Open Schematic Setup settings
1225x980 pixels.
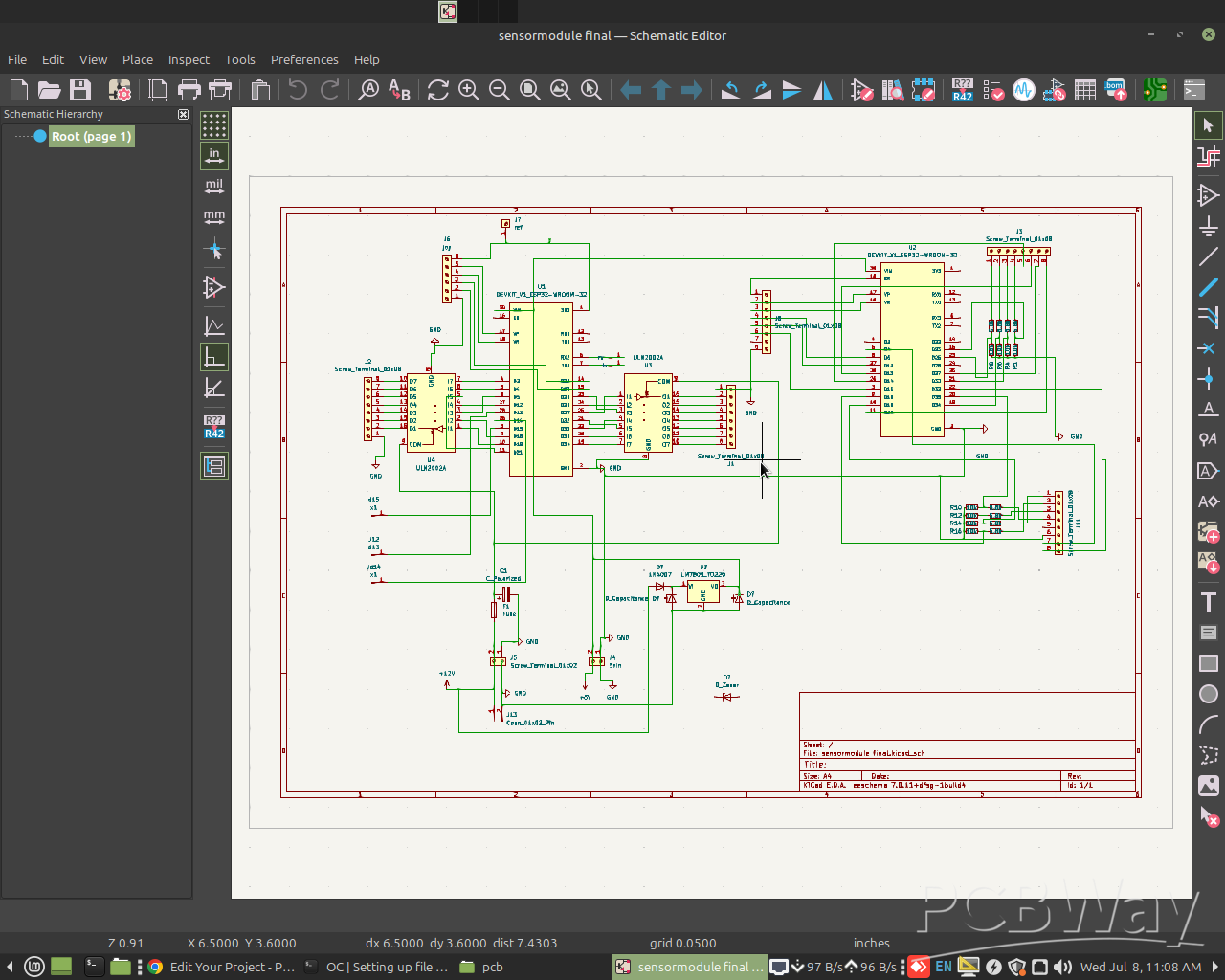[120, 90]
